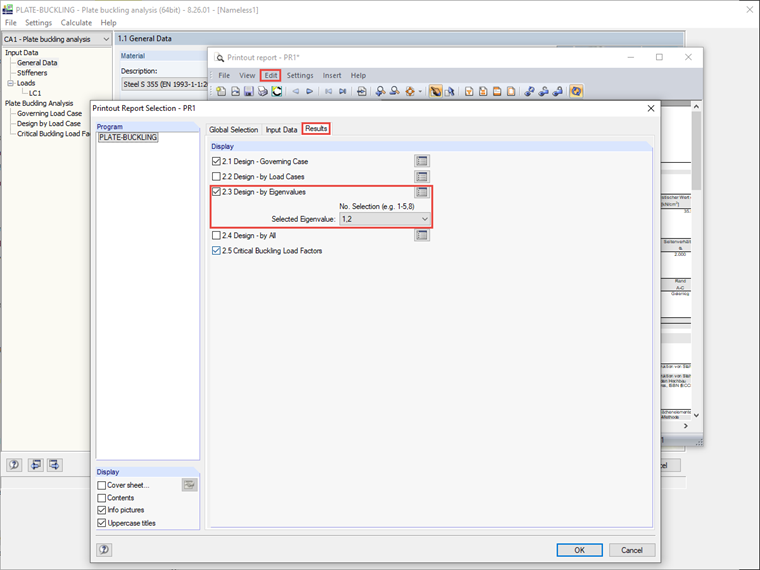Uncheck 2.5 Critical Buckling Load Factors
Image resolution: width=760 pixels, height=570 pixels.
pos(216,251)
